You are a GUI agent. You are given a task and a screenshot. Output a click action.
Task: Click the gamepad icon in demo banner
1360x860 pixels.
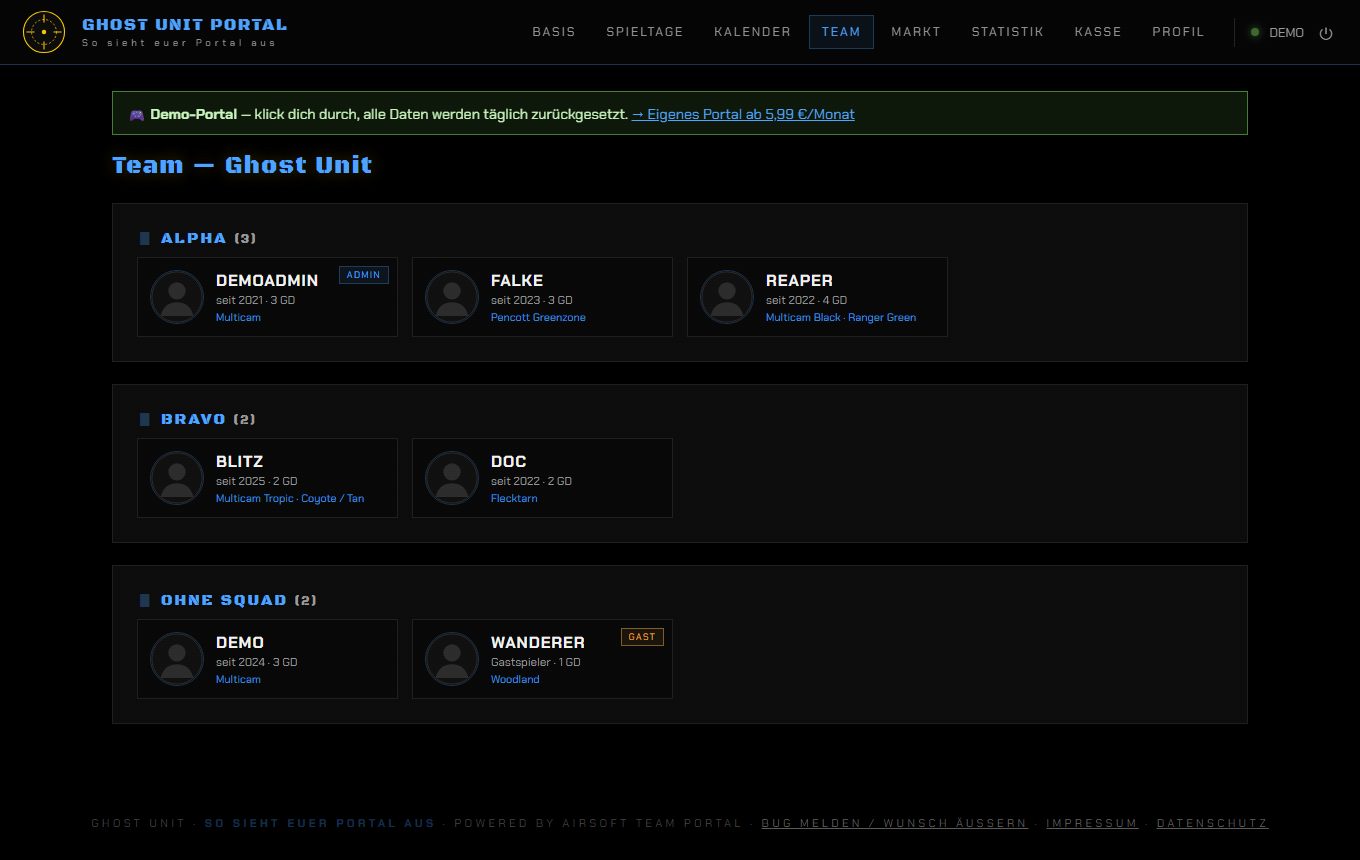tap(137, 114)
